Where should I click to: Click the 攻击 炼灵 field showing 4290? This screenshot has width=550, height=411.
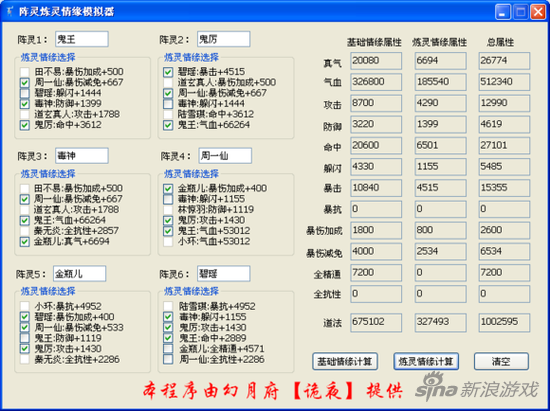click(441, 103)
